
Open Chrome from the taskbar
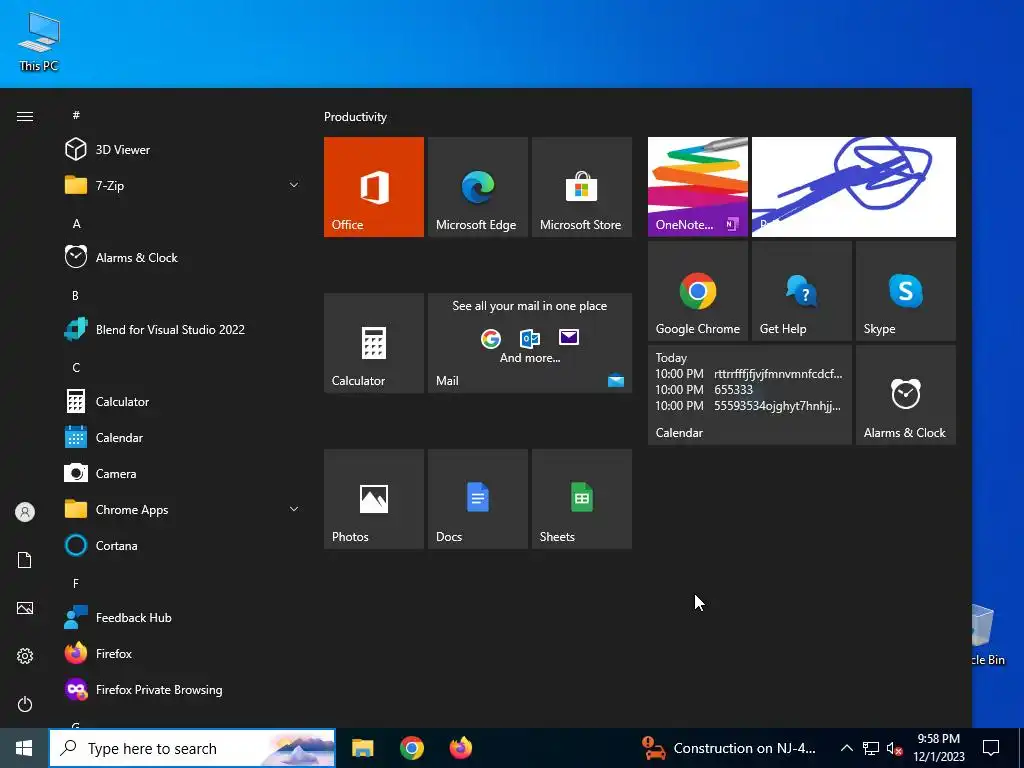click(411, 748)
